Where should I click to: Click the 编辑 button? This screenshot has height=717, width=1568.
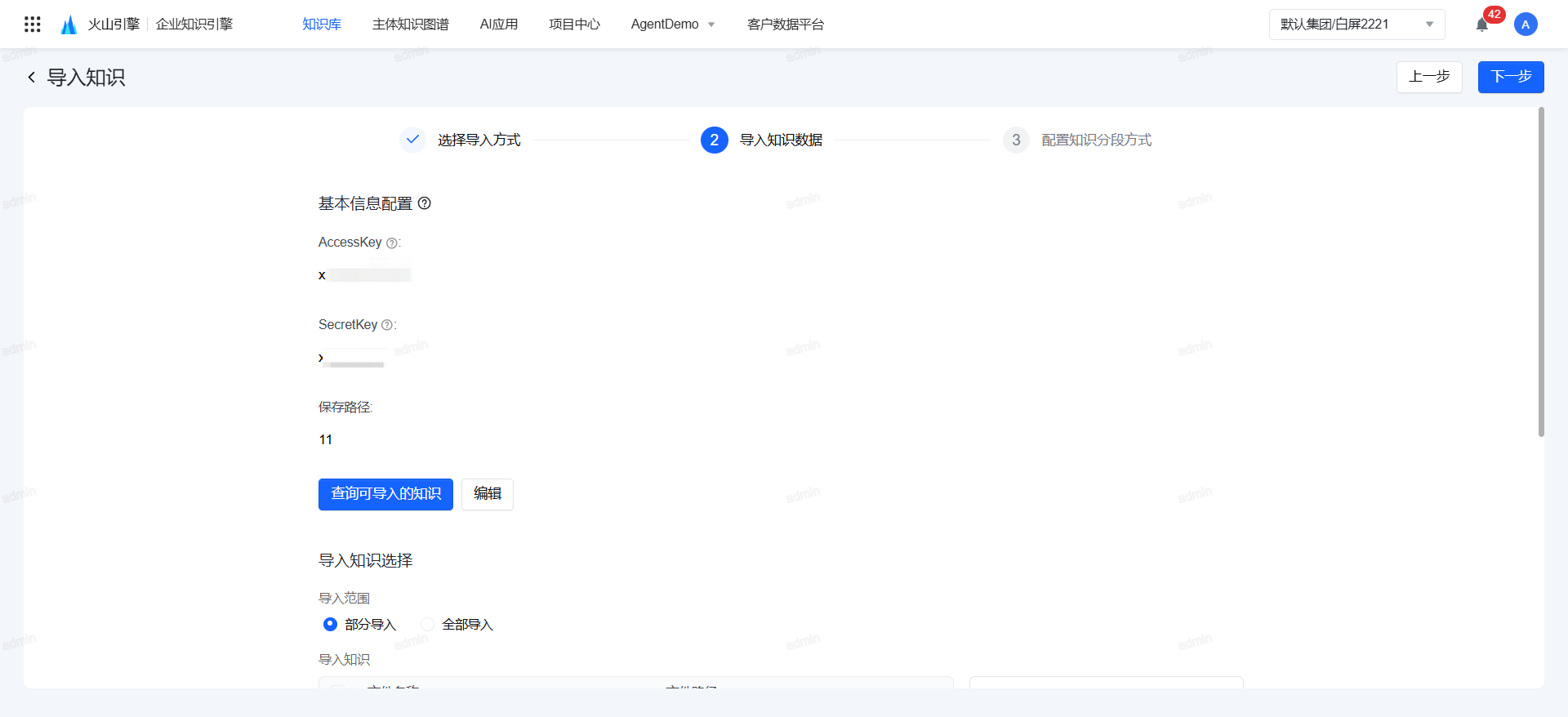[488, 494]
